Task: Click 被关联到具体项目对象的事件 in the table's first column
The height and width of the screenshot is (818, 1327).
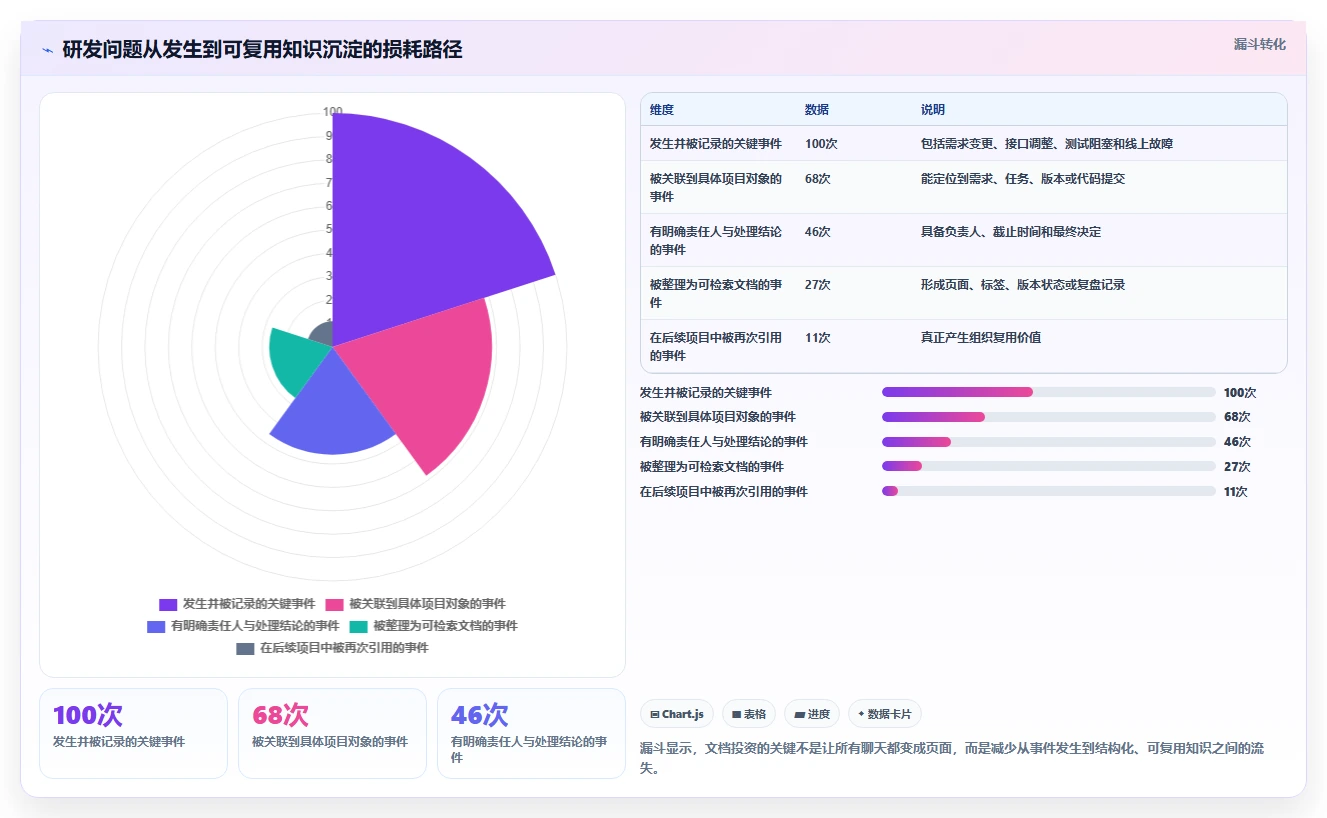Action: pos(716,188)
